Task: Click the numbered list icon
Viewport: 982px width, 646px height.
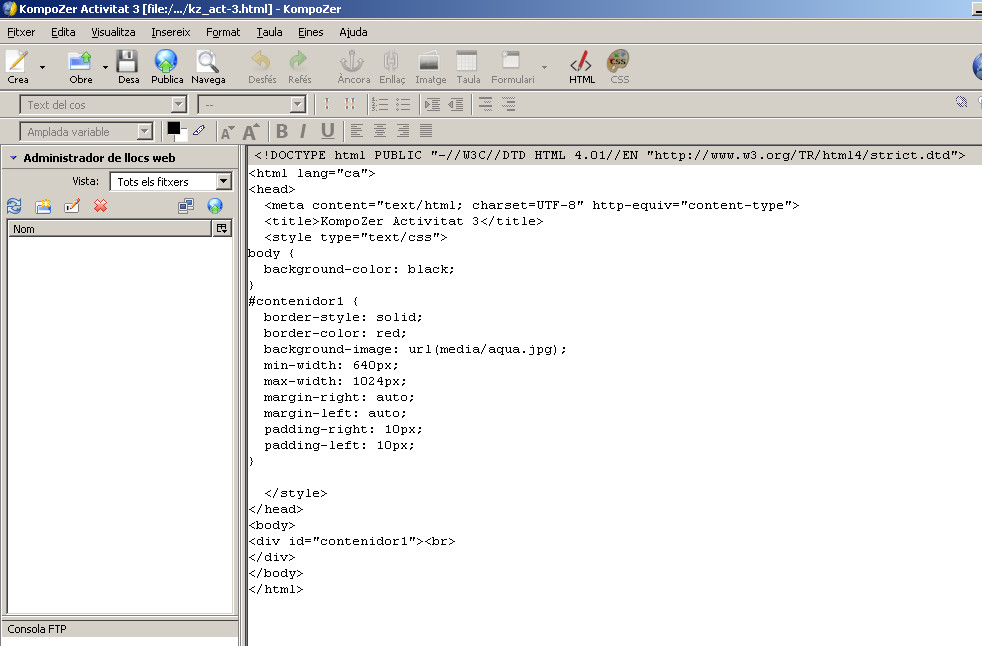Action: click(x=380, y=105)
